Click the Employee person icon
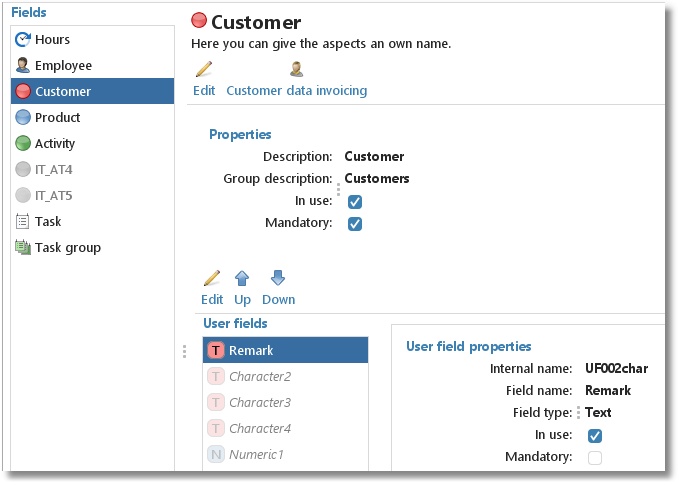 click(23, 65)
